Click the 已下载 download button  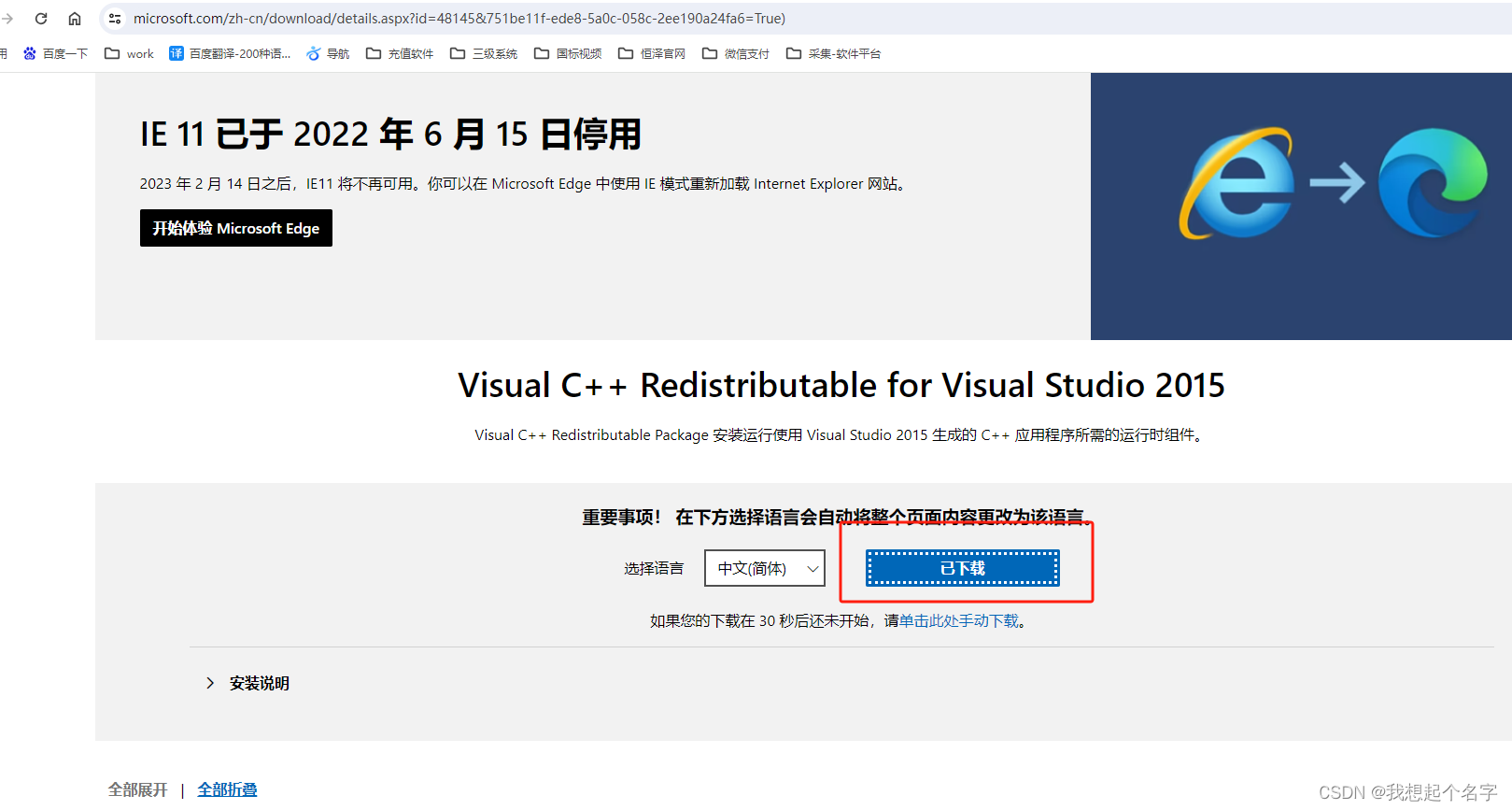[963, 568]
